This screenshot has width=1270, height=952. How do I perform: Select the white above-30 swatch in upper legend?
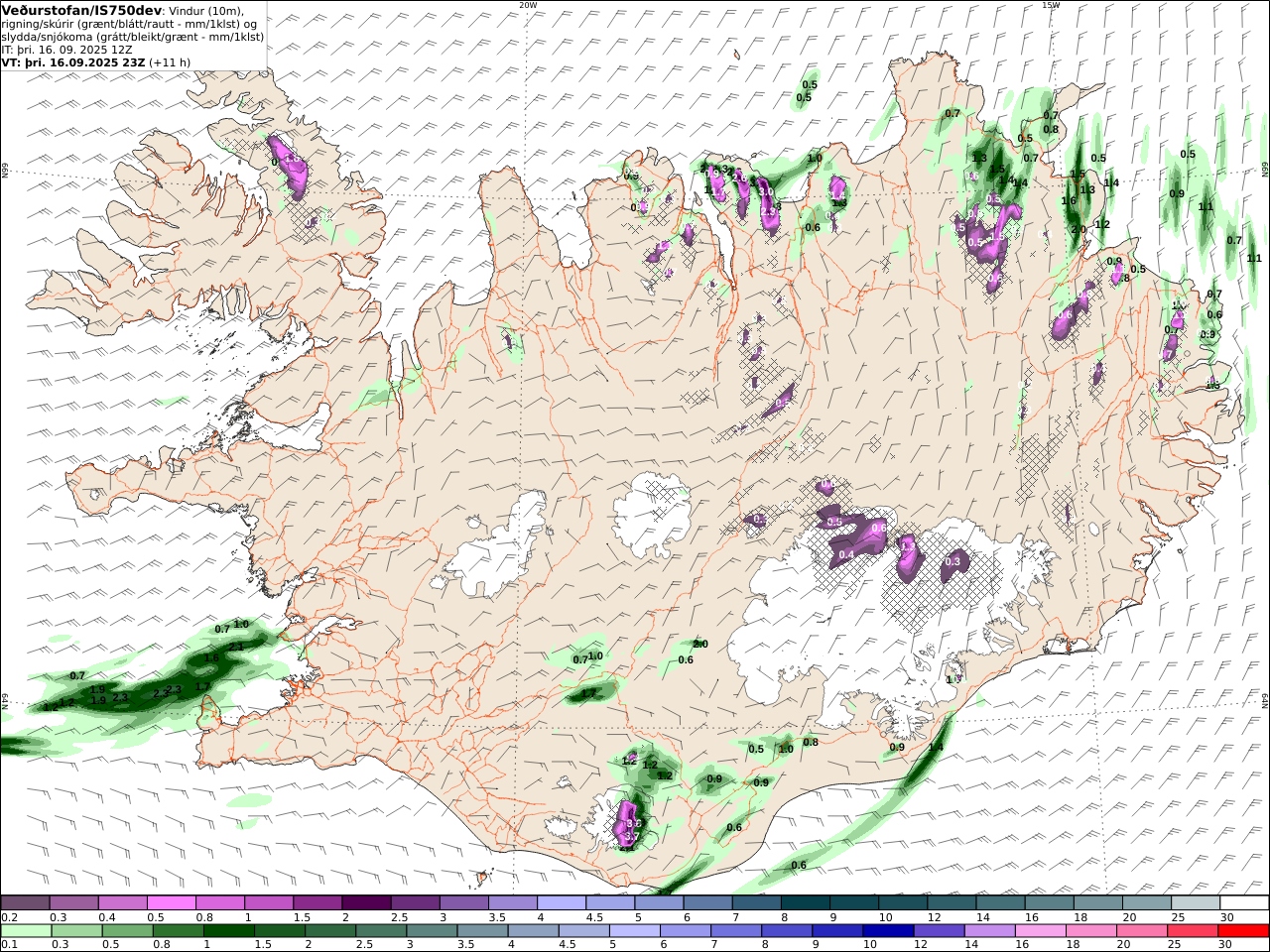(1244, 902)
